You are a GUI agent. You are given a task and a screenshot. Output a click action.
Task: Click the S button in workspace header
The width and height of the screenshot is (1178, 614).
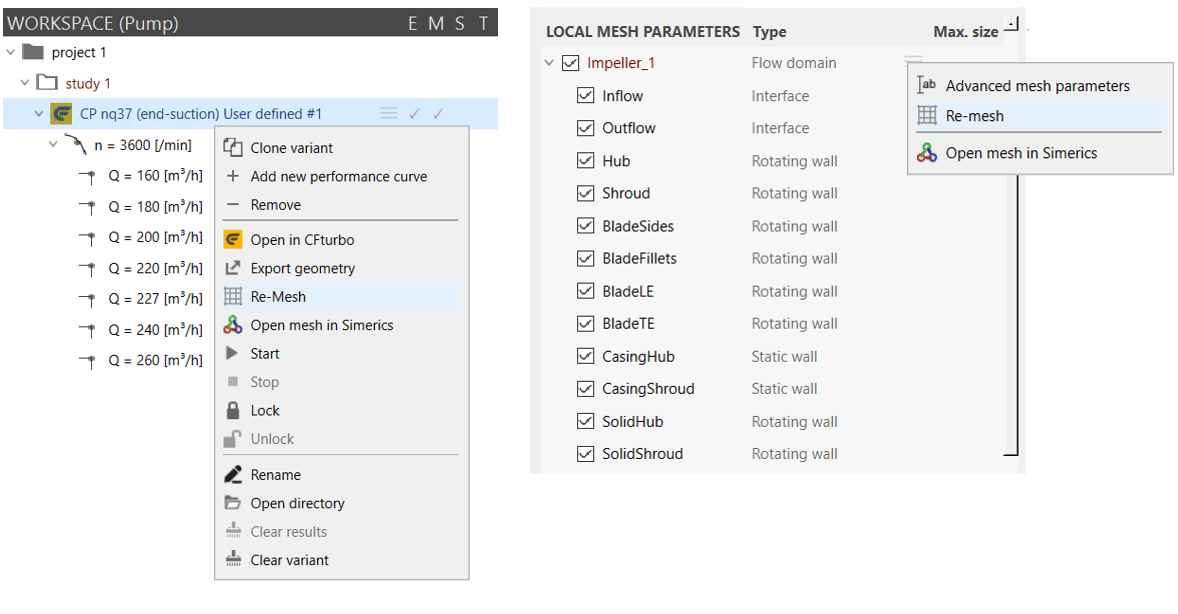(460, 24)
